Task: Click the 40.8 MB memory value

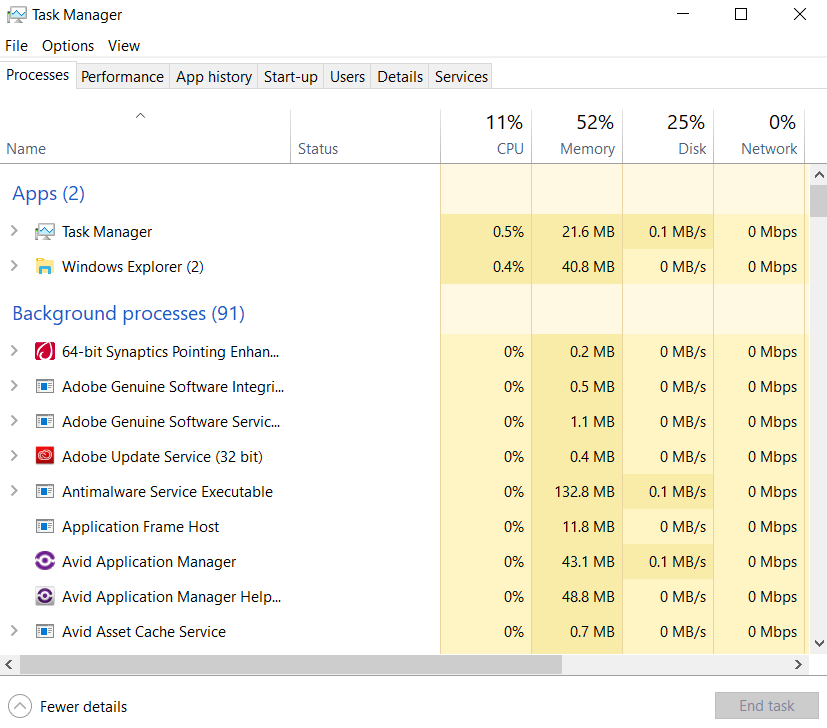Action: pos(588,266)
